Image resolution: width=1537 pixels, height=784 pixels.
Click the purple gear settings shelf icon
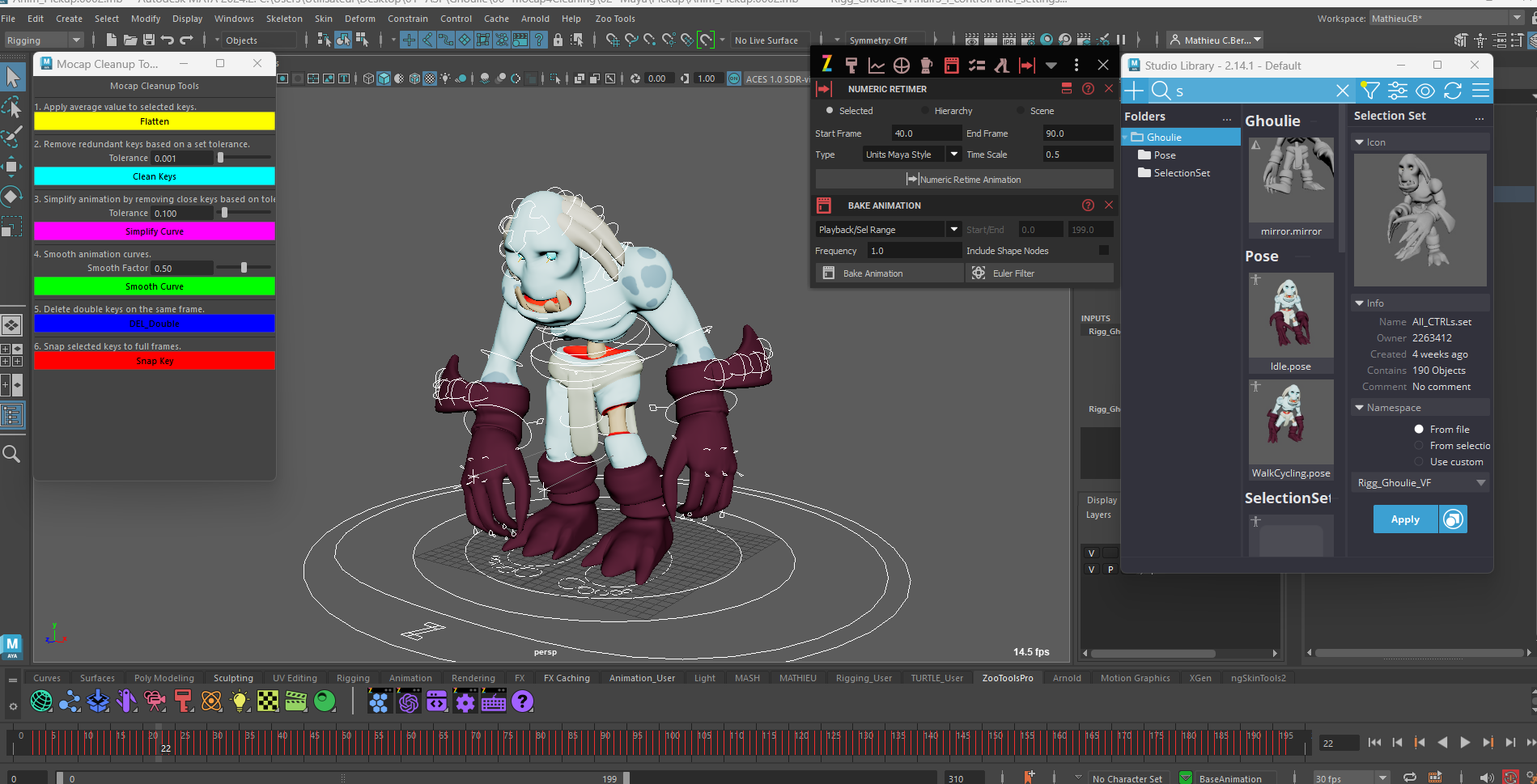tap(465, 701)
